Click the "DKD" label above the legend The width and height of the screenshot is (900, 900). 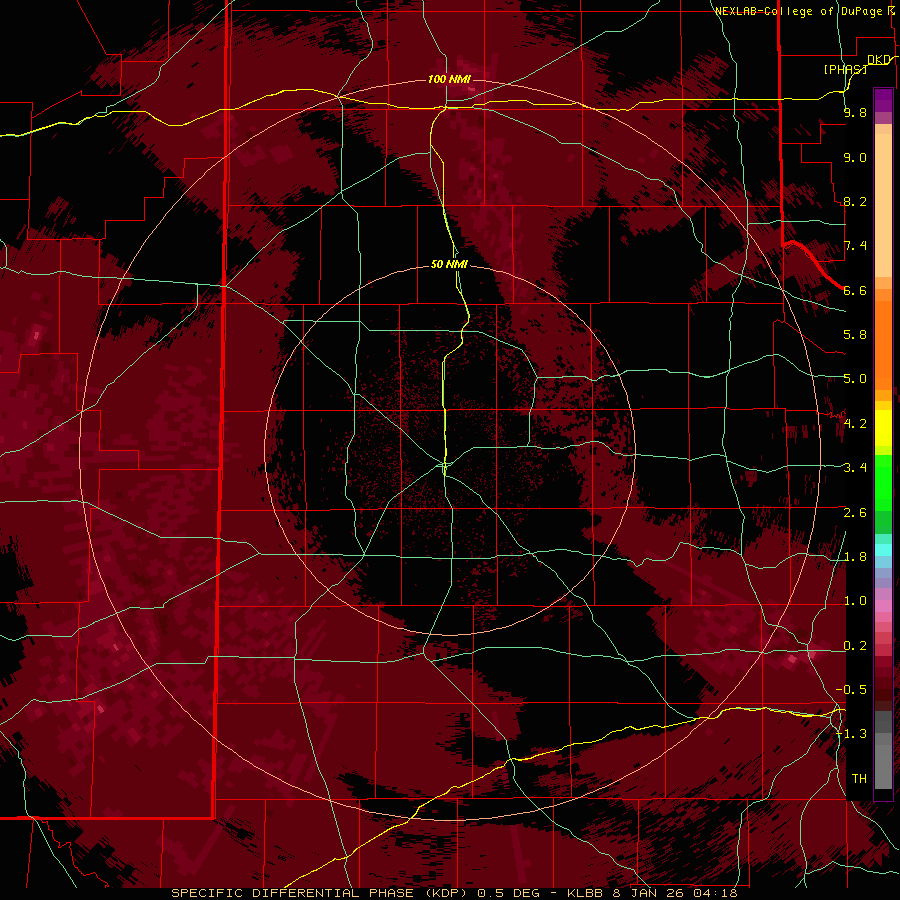point(879,59)
